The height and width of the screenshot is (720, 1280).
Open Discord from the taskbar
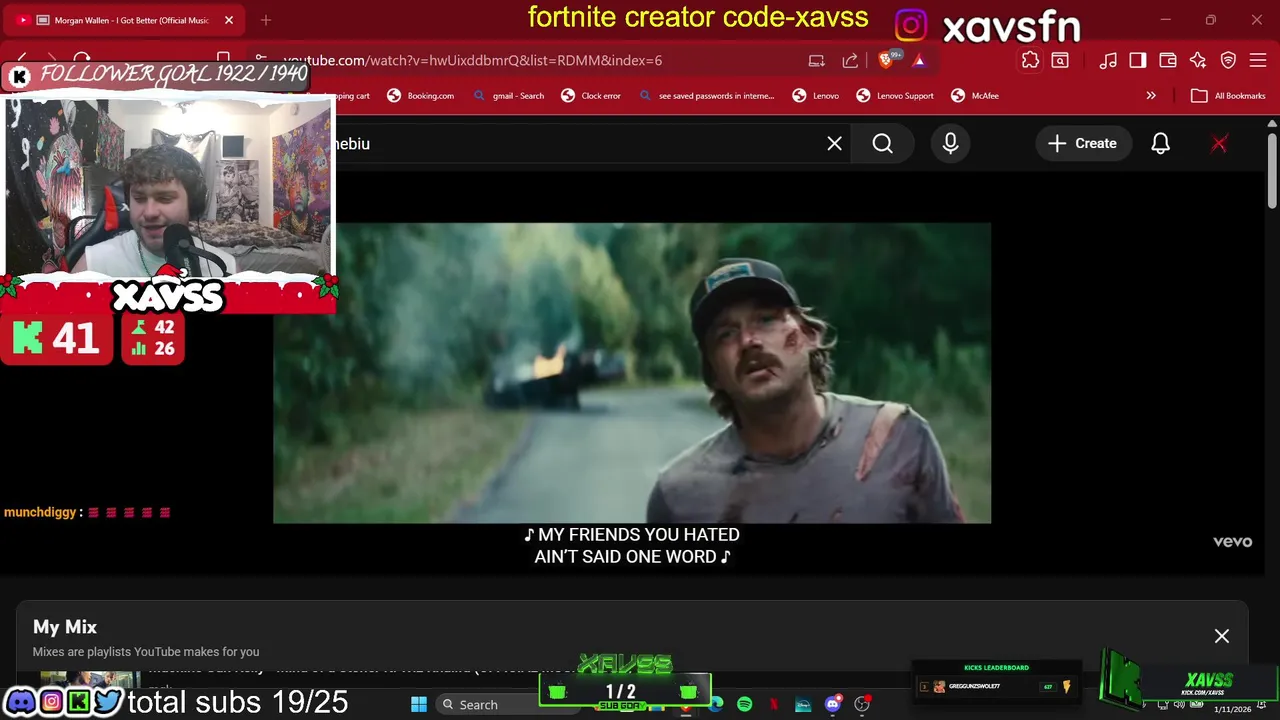pos(832,704)
